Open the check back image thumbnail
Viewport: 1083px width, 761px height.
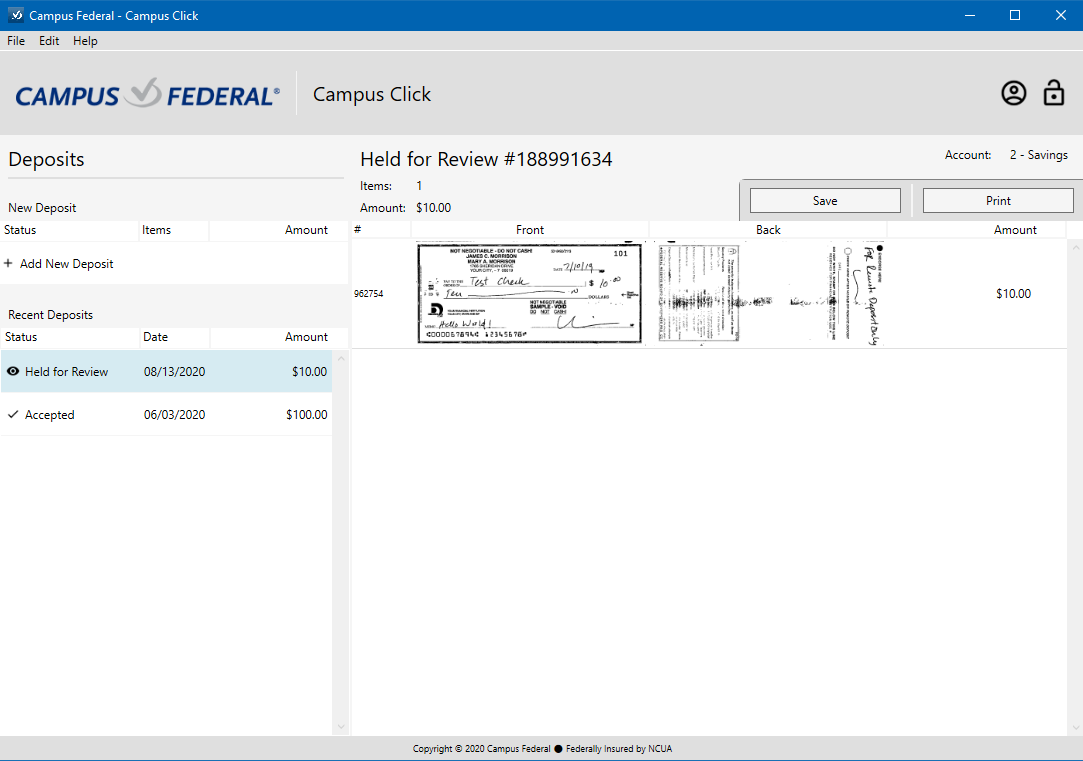(769, 293)
